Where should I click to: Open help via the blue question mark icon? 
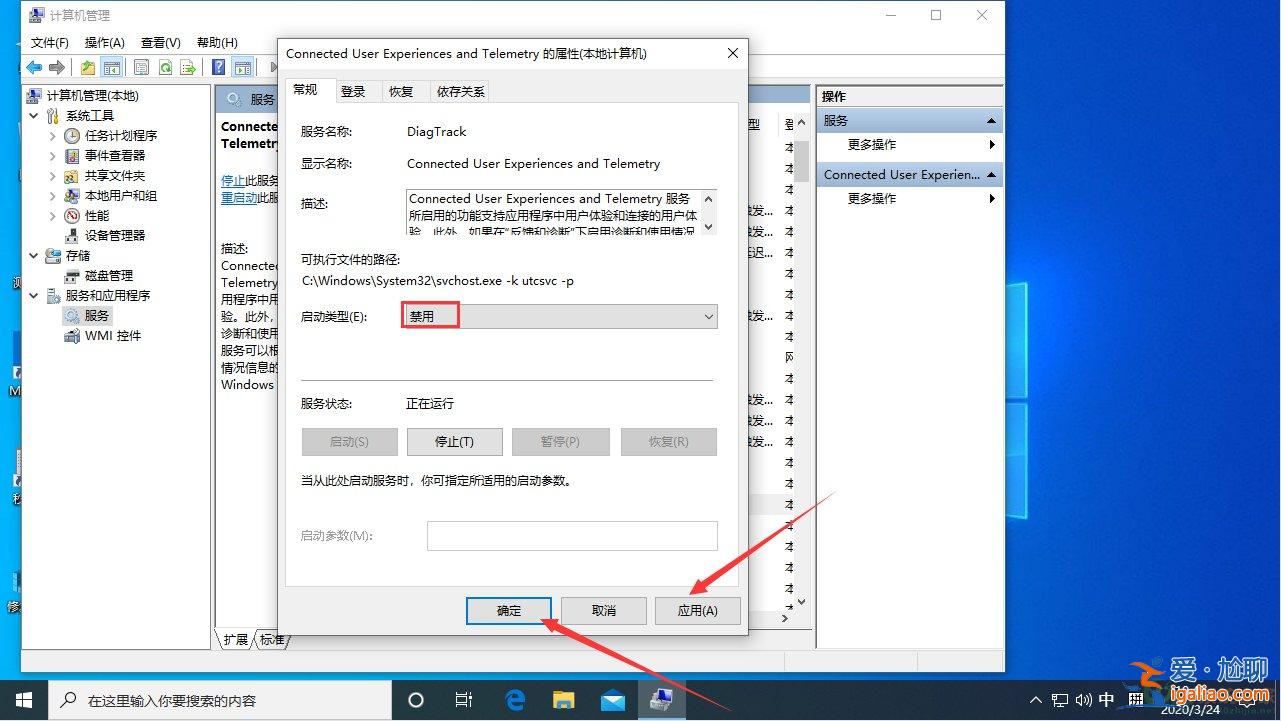217,67
